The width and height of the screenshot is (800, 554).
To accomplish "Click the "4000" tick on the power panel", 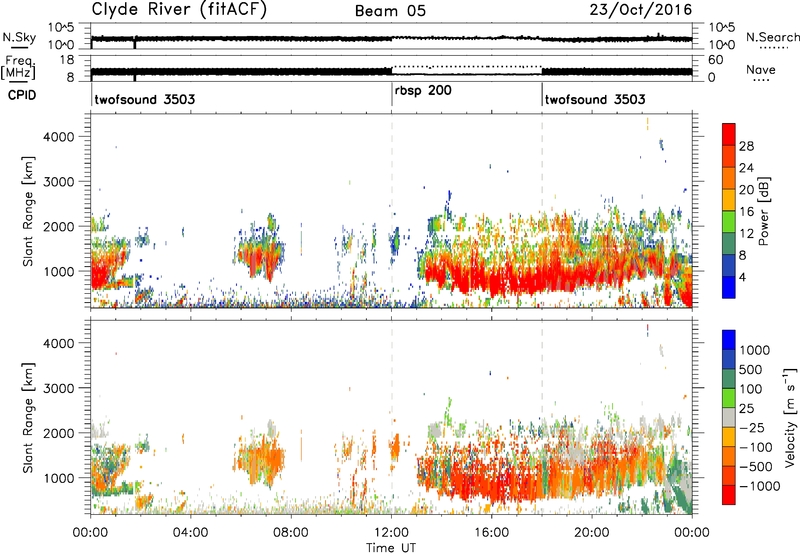I will click(58, 137).
